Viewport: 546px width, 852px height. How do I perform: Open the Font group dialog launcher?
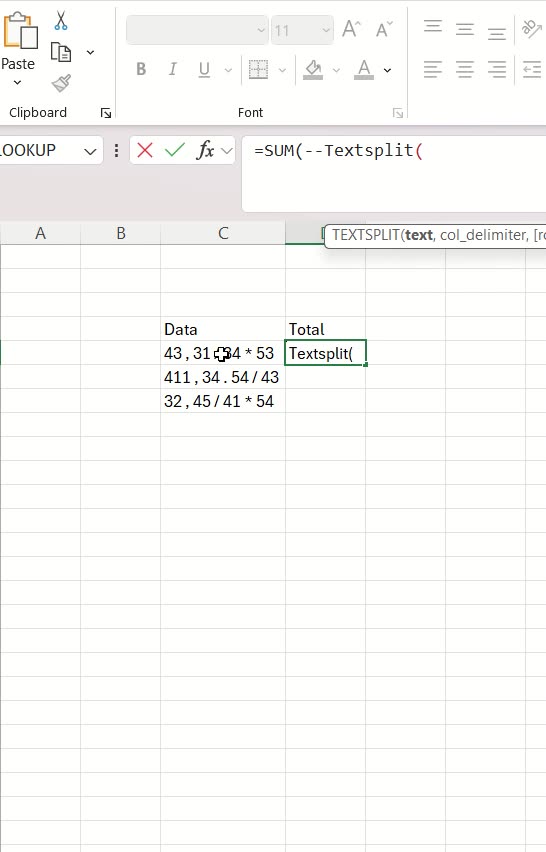click(x=398, y=113)
